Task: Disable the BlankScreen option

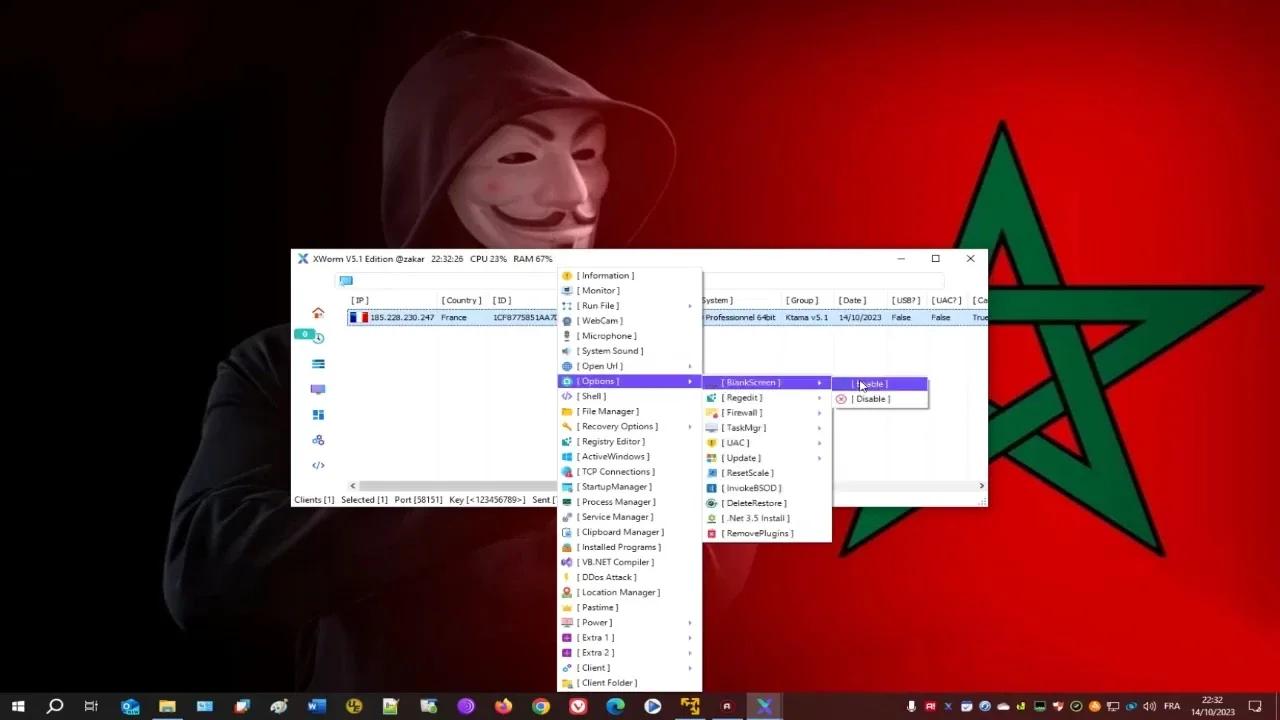Action: click(x=868, y=398)
